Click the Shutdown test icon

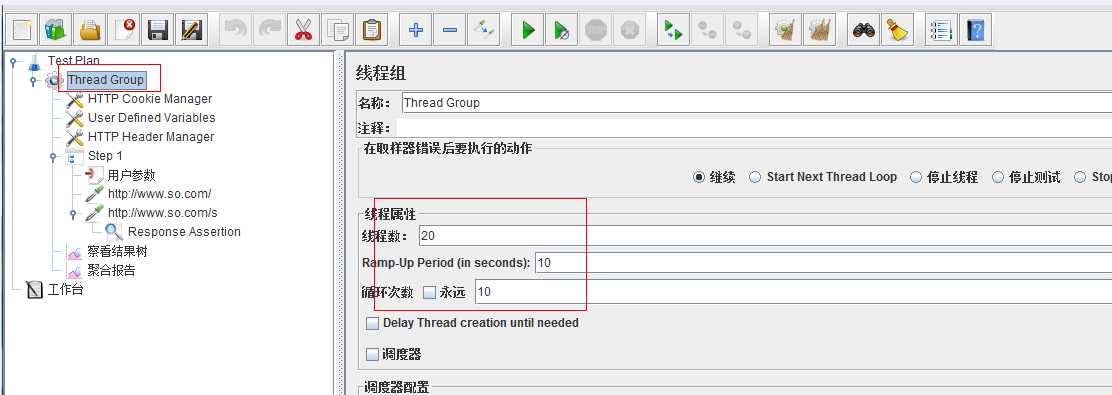click(x=630, y=30)
